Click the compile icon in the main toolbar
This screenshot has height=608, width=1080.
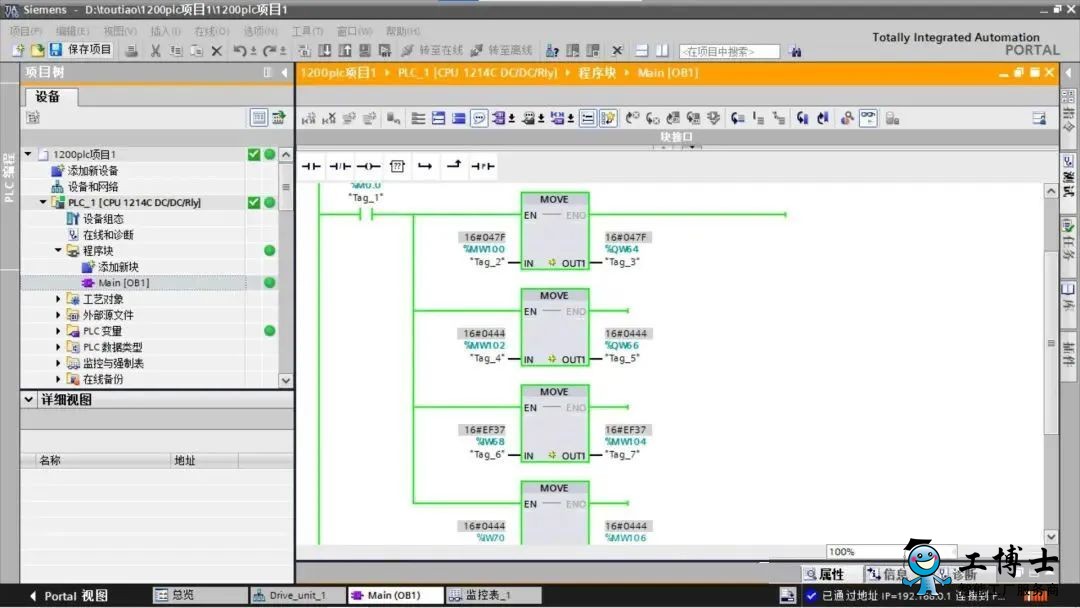click(x=304, y=51)
